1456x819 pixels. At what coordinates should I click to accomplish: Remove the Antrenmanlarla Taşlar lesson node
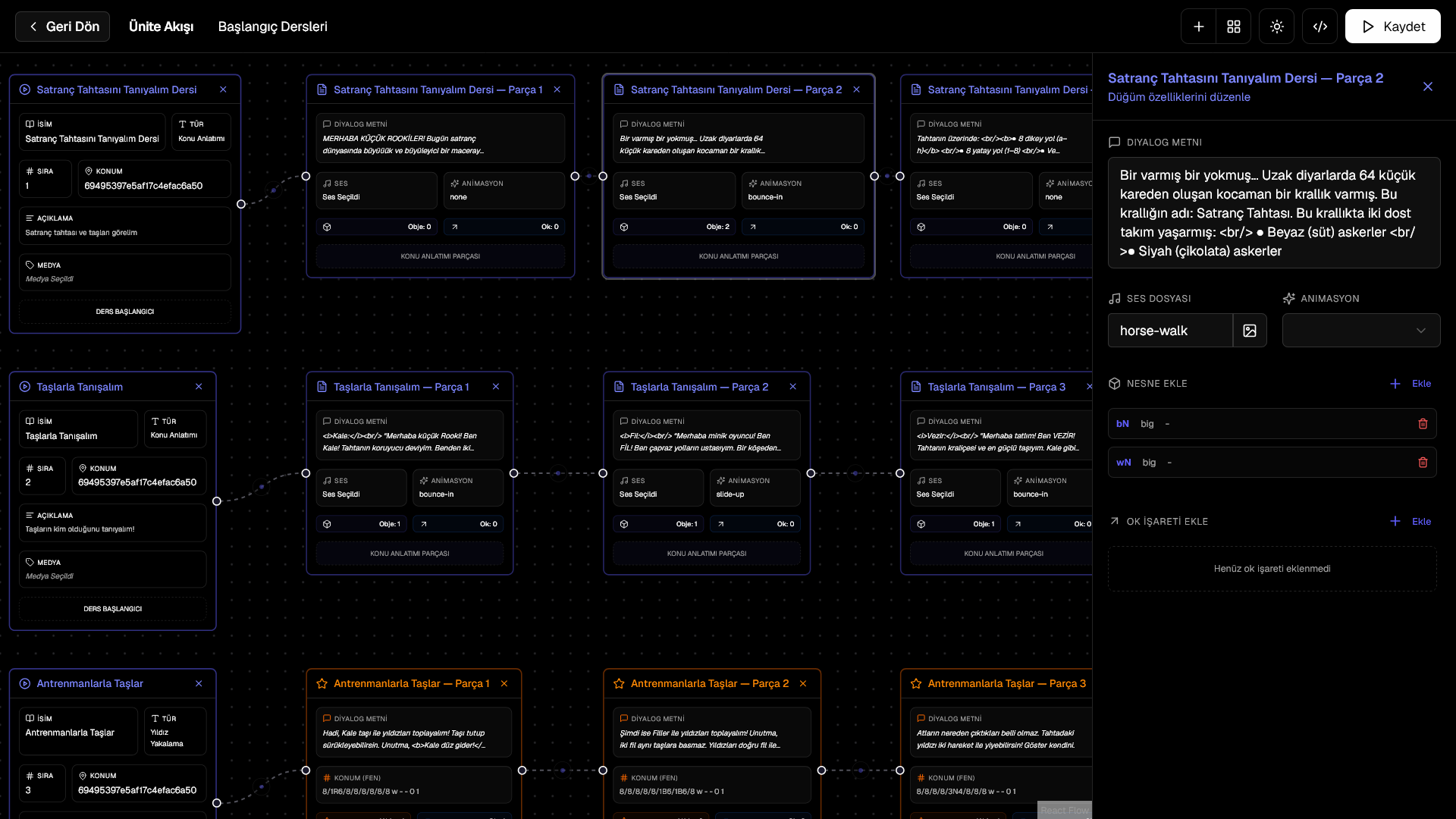(x=199, y=684)
